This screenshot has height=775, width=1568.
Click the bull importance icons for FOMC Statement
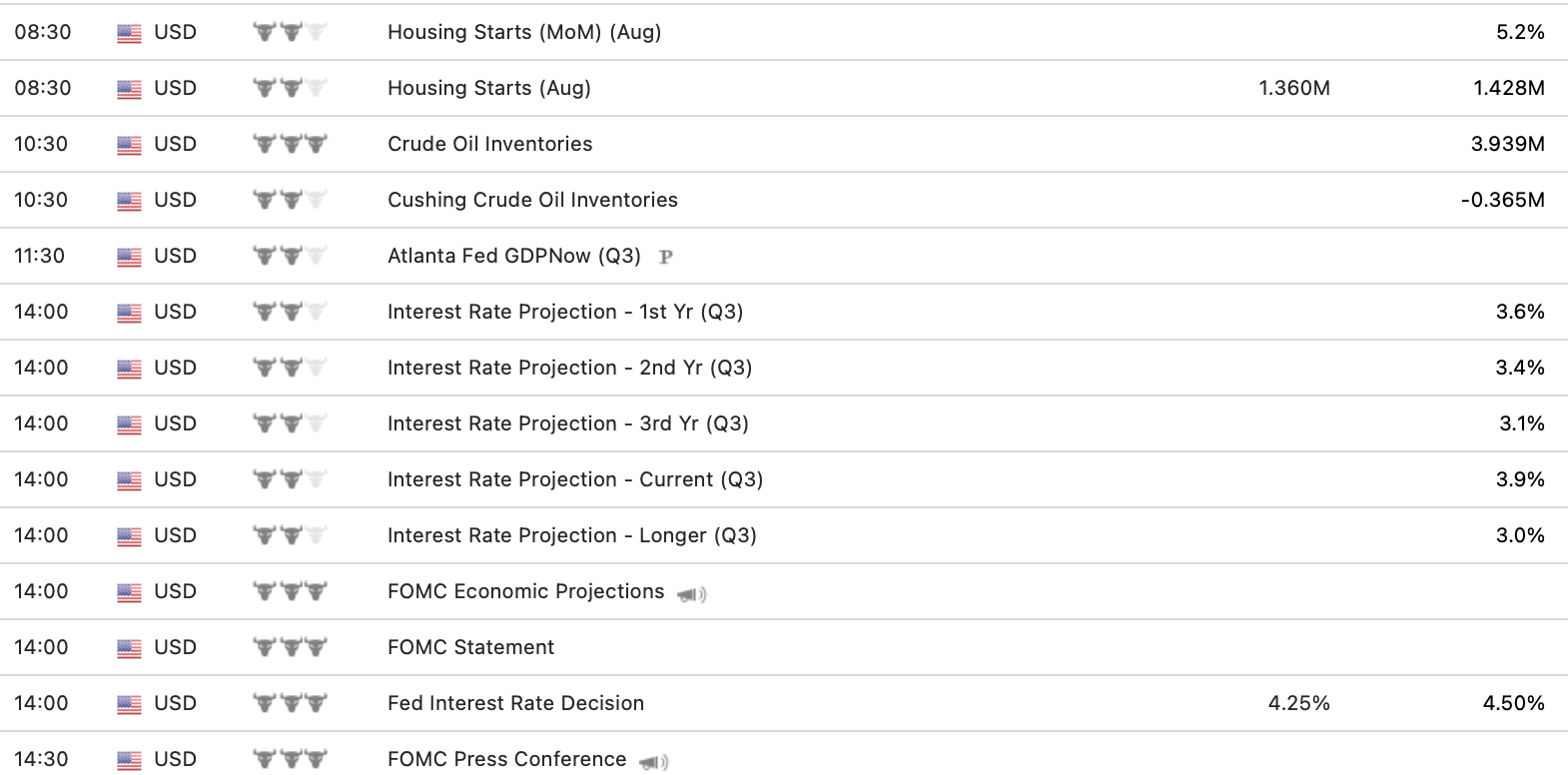click(291, 647)
